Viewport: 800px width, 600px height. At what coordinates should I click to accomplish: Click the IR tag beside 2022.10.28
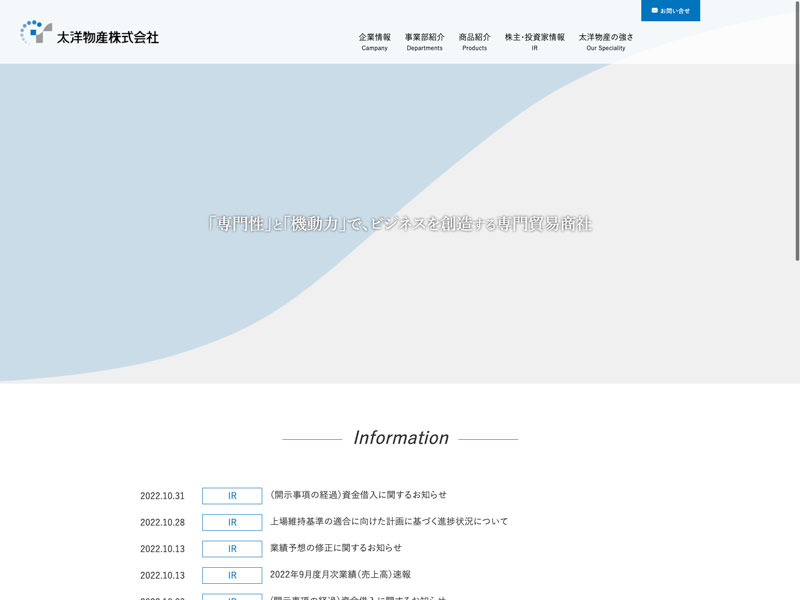coord(232,522)
